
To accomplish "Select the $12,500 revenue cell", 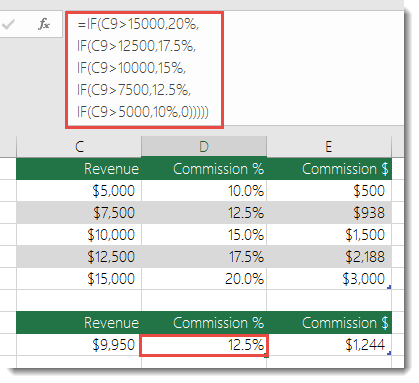I will [79, 257].
